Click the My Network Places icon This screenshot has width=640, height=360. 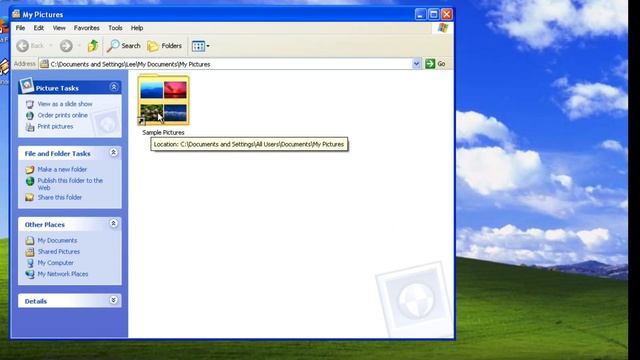click(30, 274)
